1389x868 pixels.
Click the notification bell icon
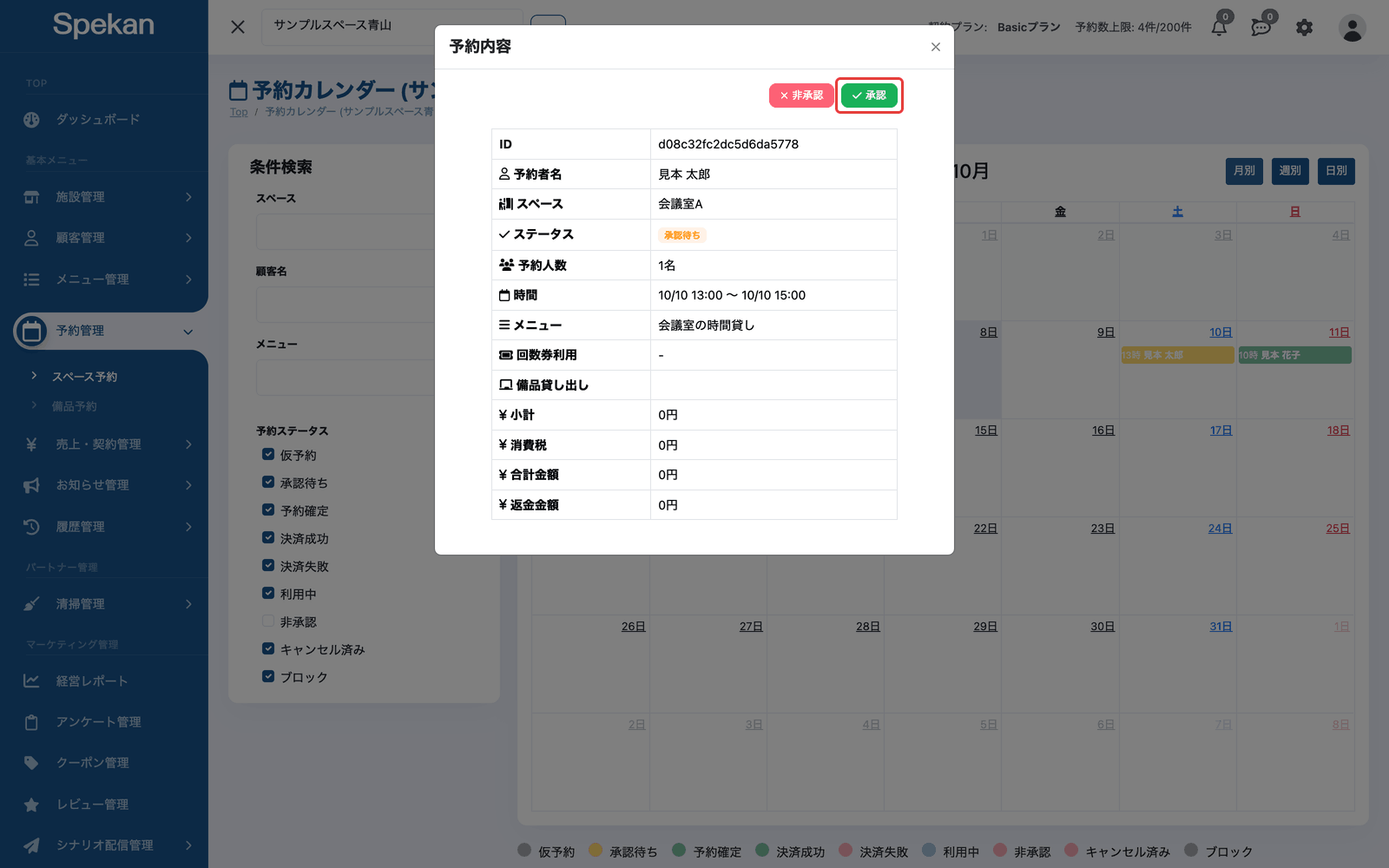click(x=1219, y=28)
